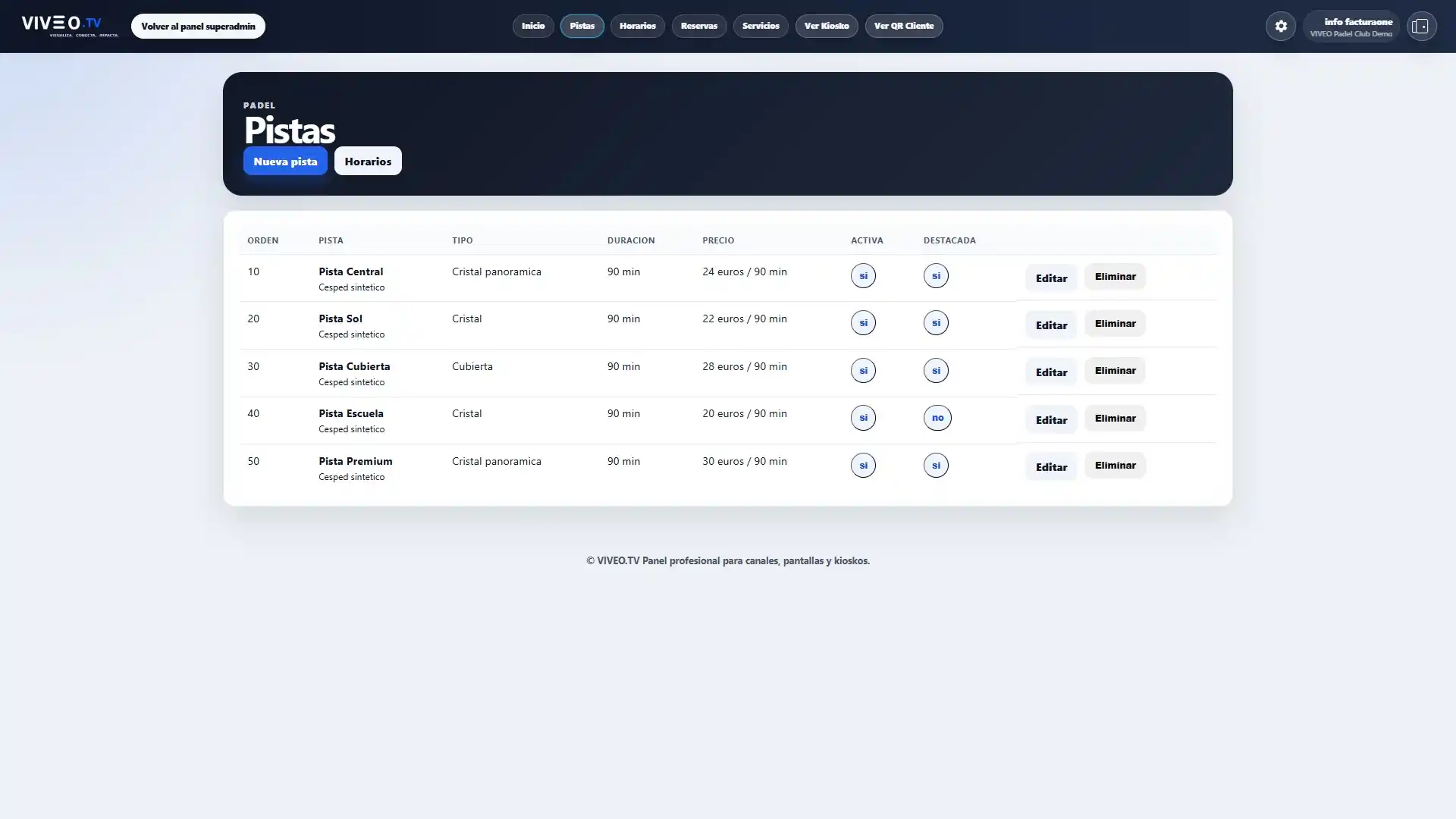
Task: Toggle Destacada badge for Pista Cubierta
Action: 936,370
